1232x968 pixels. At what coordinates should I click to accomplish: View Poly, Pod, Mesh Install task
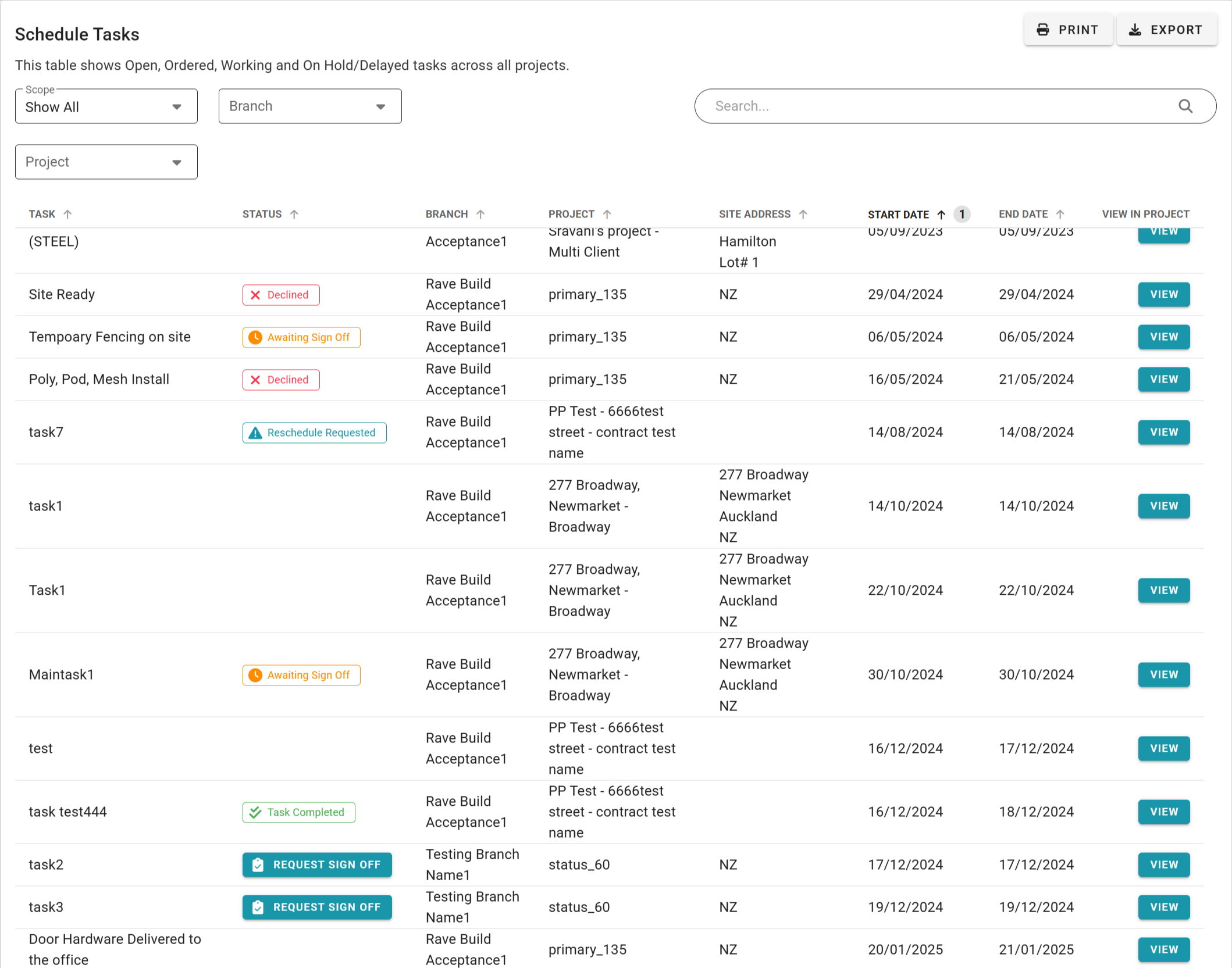click(x=1164, y=379)
